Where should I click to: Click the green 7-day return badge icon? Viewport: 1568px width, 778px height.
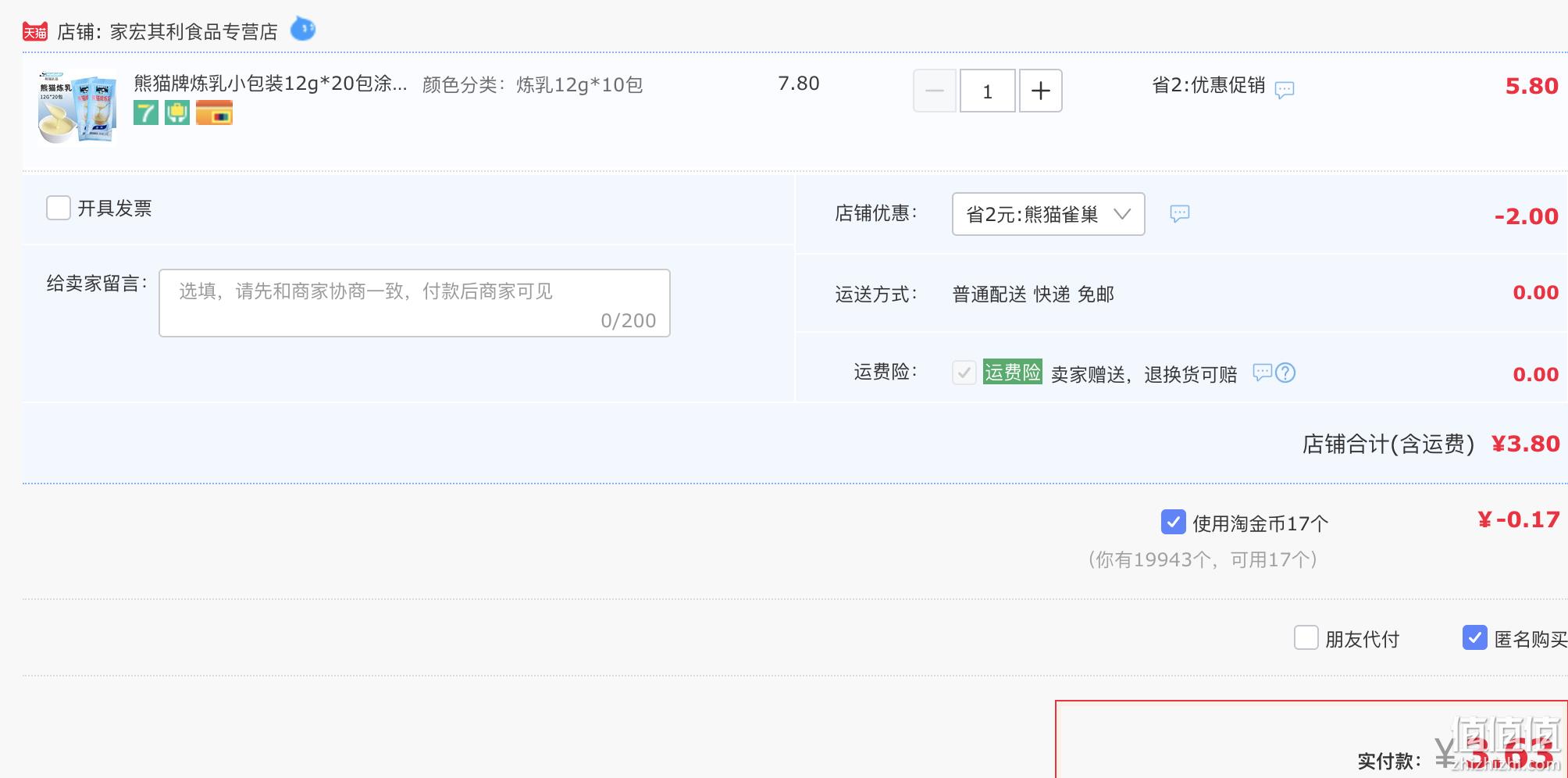coord(146,113)
